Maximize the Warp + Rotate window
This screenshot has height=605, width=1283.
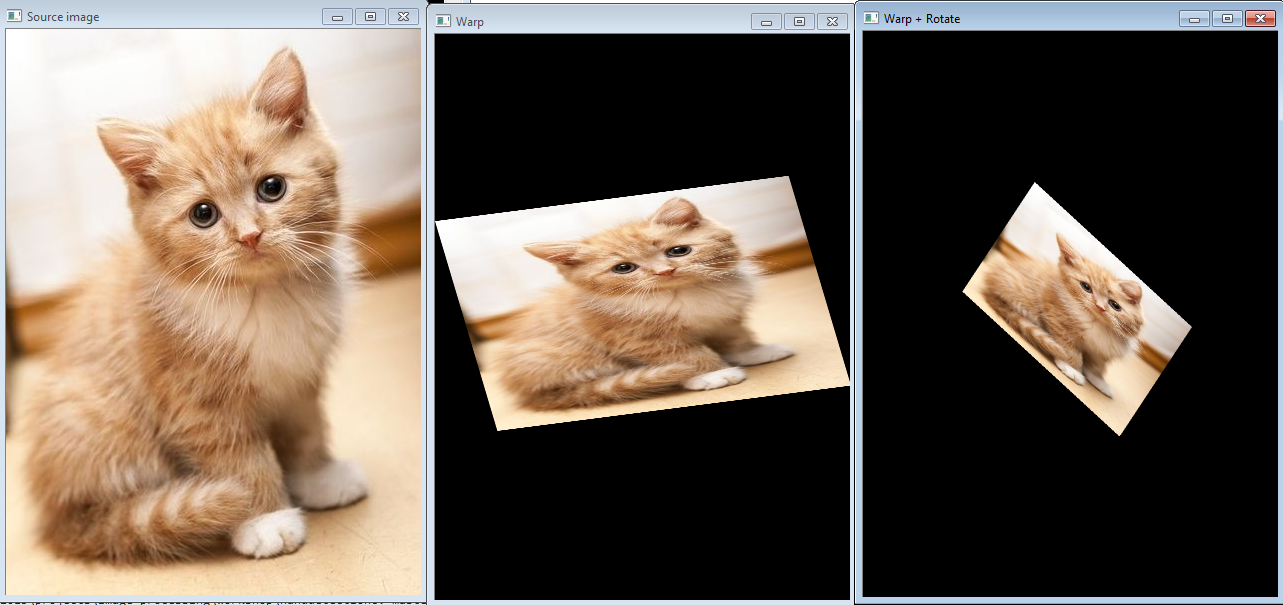point(1227,19)
